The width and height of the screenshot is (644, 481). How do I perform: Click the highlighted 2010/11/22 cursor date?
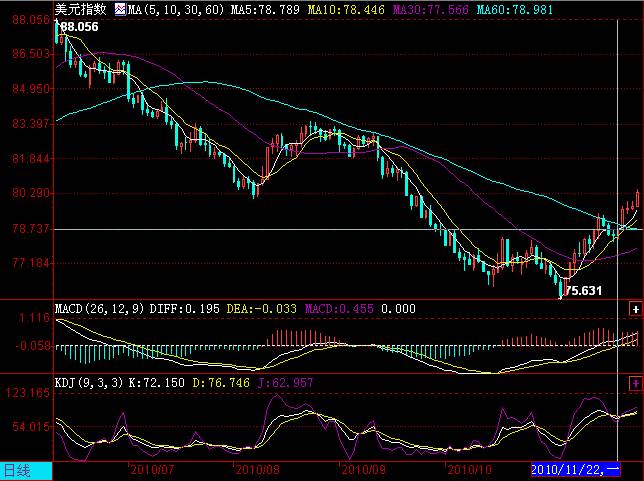[575, 469]
